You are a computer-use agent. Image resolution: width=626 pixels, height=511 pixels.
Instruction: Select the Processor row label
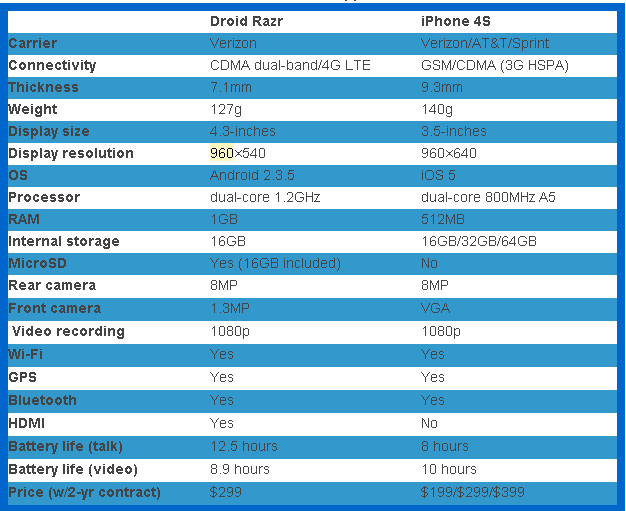point(44,197)
